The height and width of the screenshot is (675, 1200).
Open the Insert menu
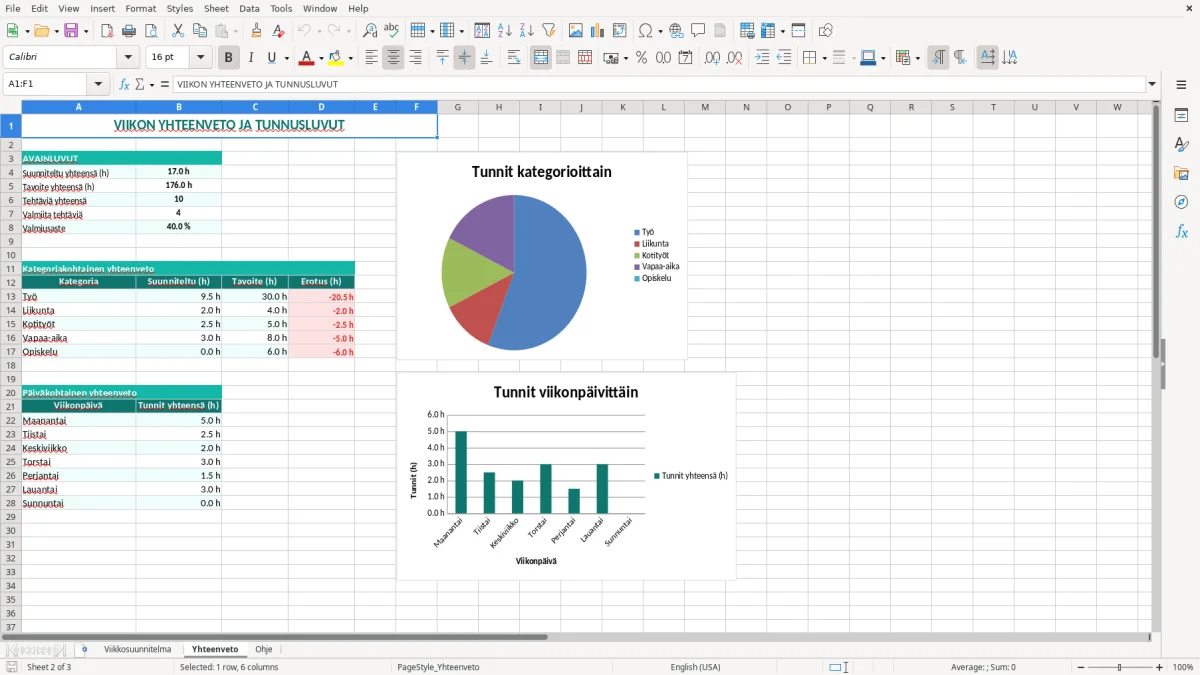(102, 8)
